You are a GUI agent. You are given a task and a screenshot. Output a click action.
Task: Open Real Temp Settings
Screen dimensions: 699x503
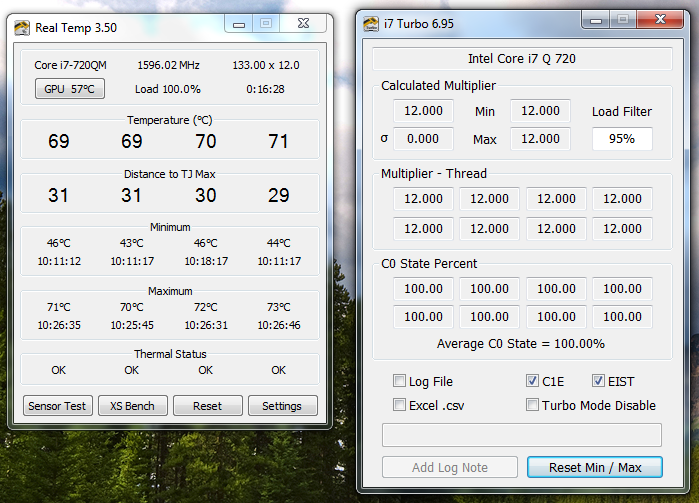[282, 405]
